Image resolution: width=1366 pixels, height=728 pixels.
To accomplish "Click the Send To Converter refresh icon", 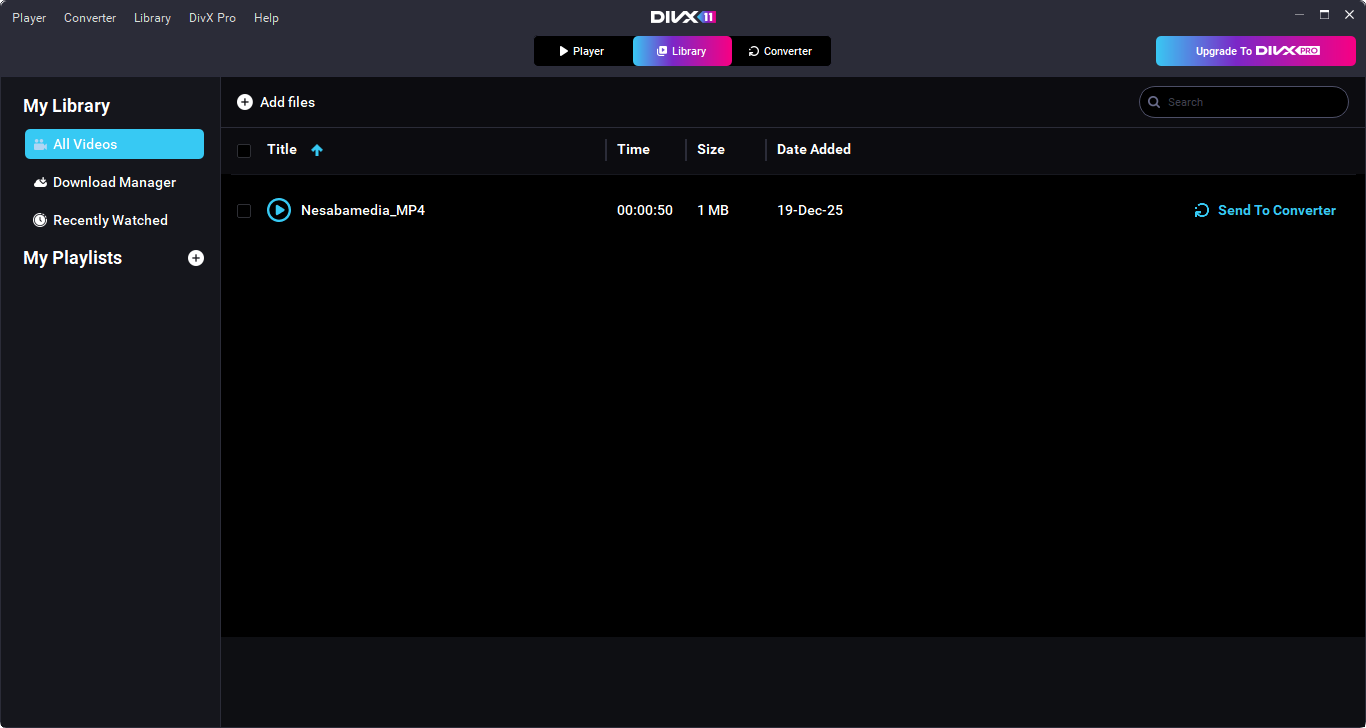I will 1202,210.
